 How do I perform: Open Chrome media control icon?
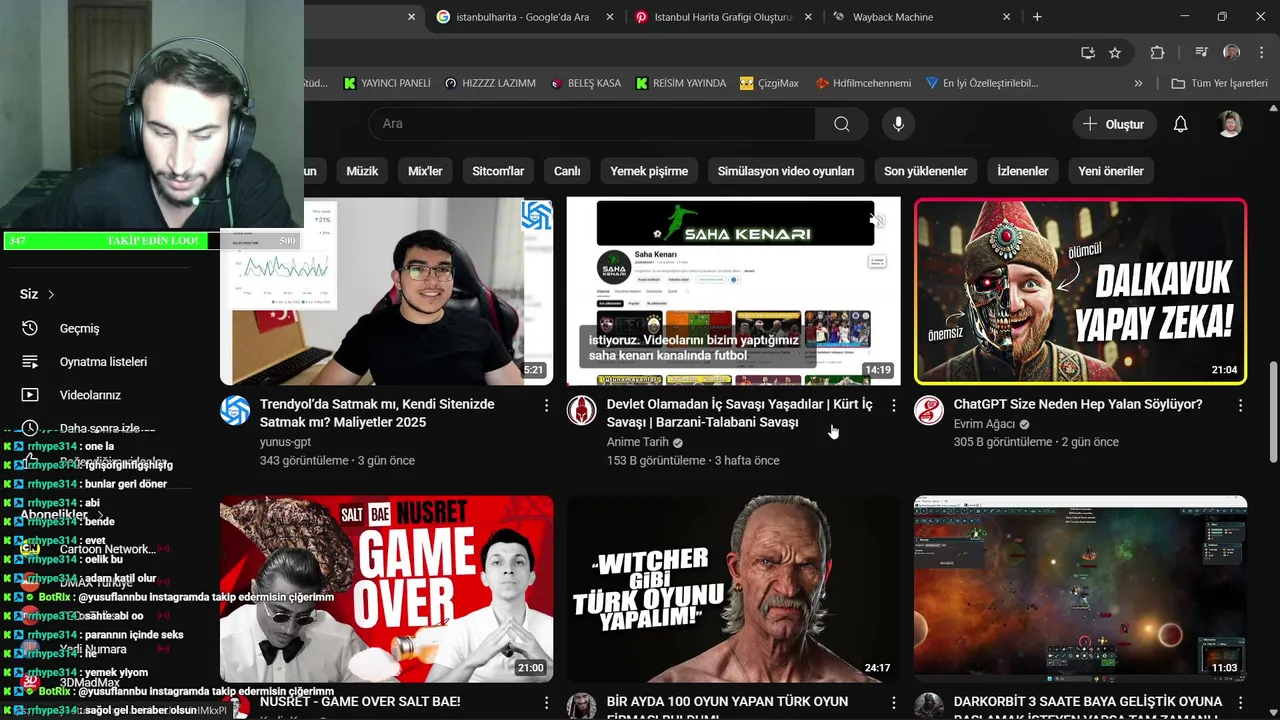(1201, 53)
